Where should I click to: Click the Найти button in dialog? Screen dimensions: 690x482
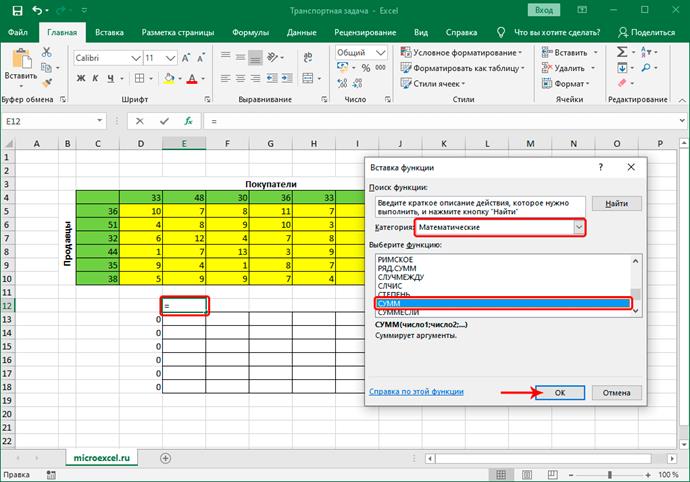(x=616, y=203)
